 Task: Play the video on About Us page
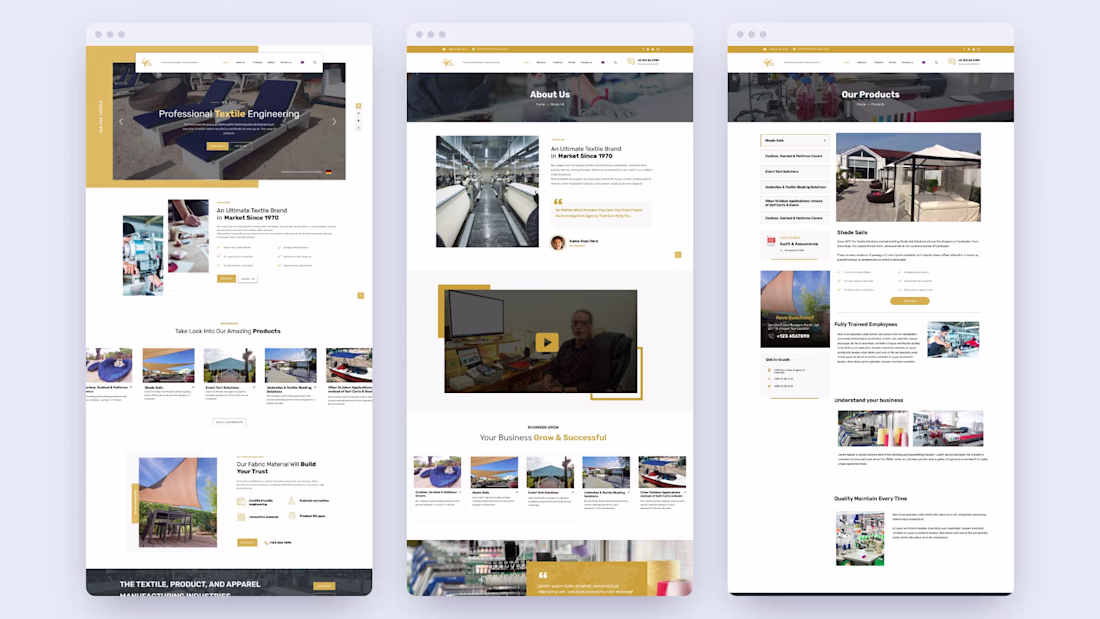[546, 342]
